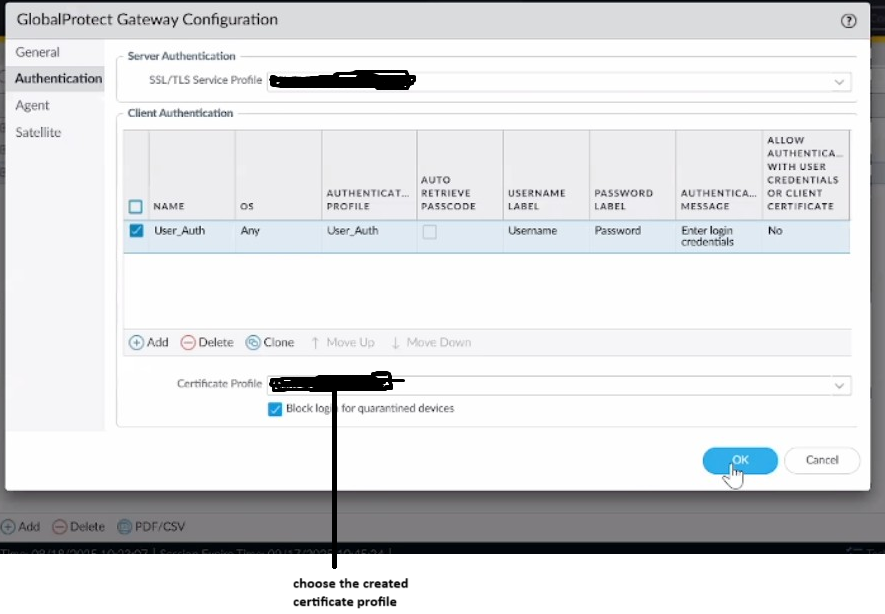The height and width of the screenshot is (614, 885).
Task: Go to the Satellite tab
Action: point(38,133)
